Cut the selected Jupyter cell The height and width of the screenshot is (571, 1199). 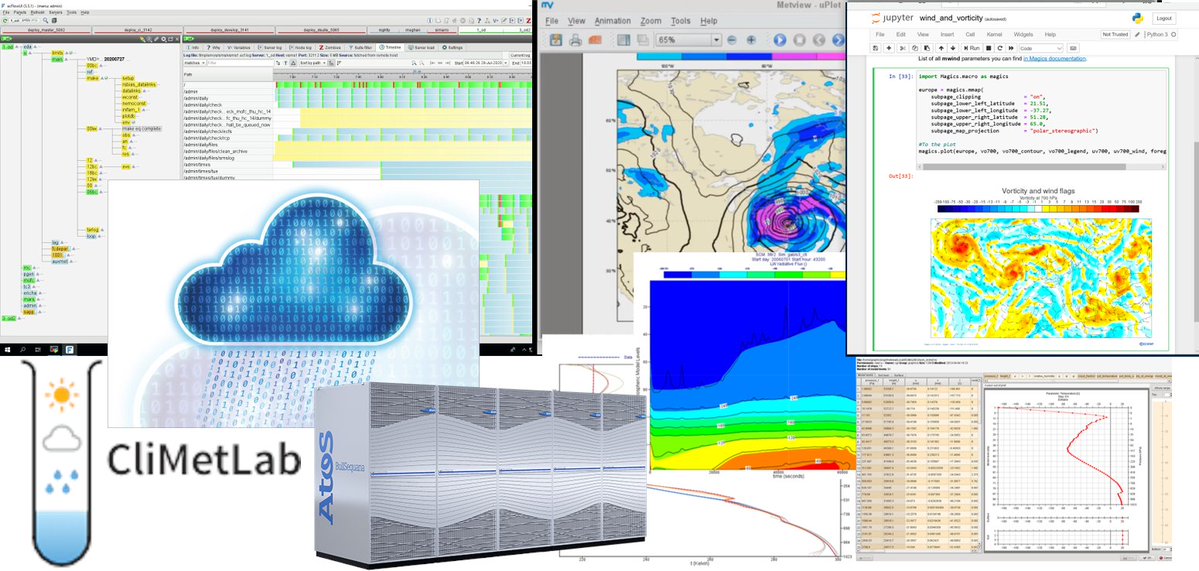pos(902,48)
